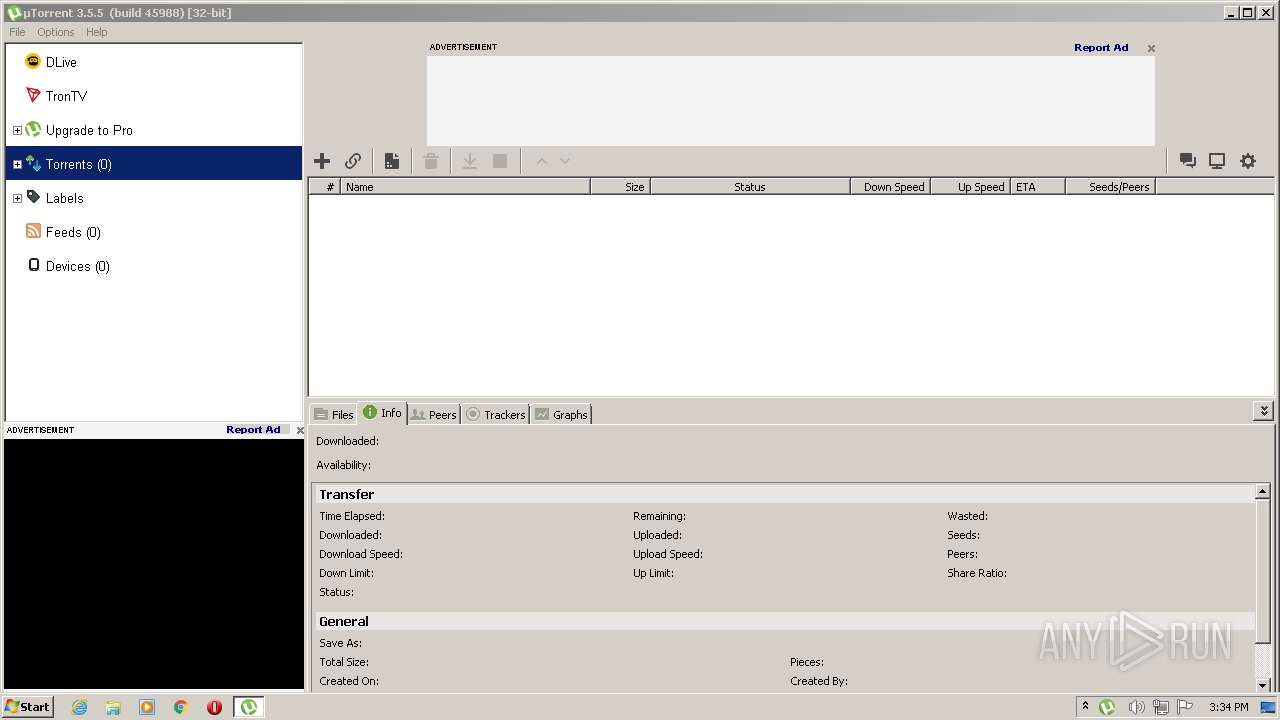Switch to the Info tab
This screenshot has width=1280, height=720.
(x=382, y=412)
